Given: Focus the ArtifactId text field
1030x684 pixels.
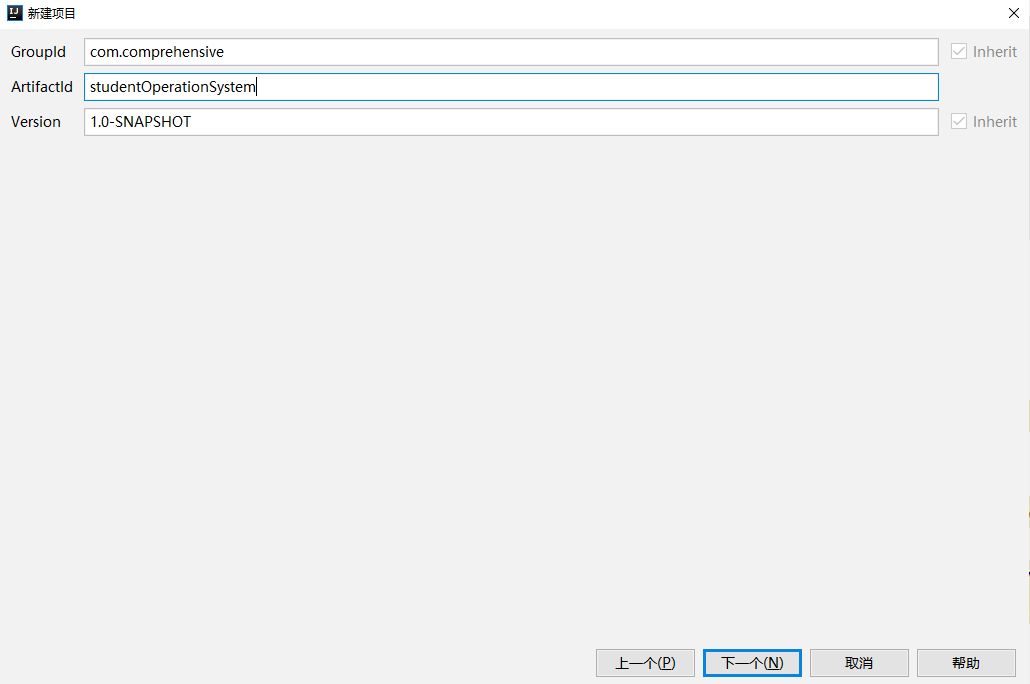Looking at the screenshot, I should tap(511, 87).
